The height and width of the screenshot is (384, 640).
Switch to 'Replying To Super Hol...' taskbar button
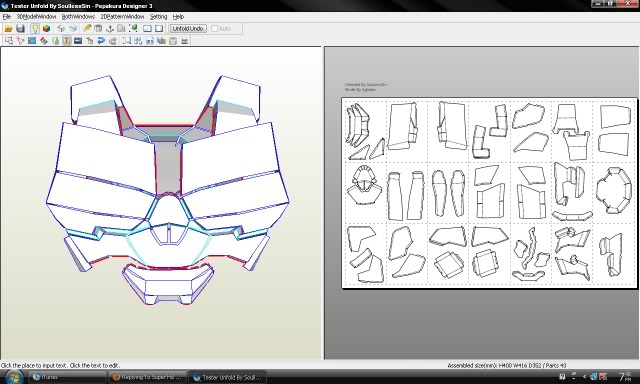[x=148, y=377]
